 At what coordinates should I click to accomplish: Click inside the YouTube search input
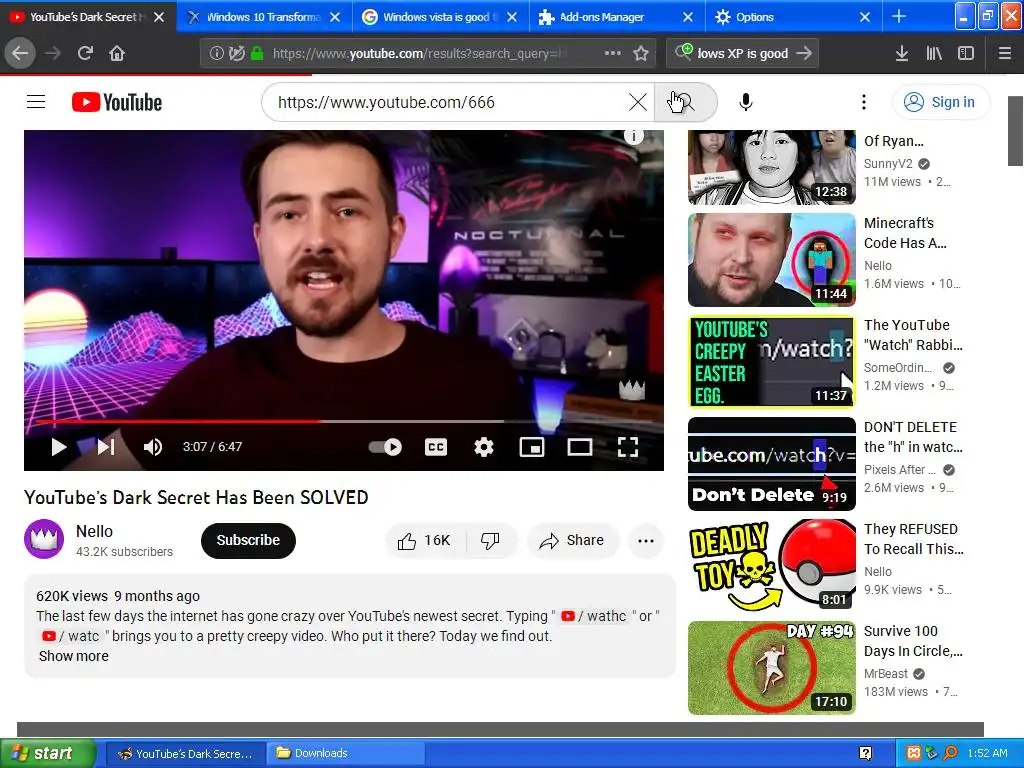pos(451,102)
